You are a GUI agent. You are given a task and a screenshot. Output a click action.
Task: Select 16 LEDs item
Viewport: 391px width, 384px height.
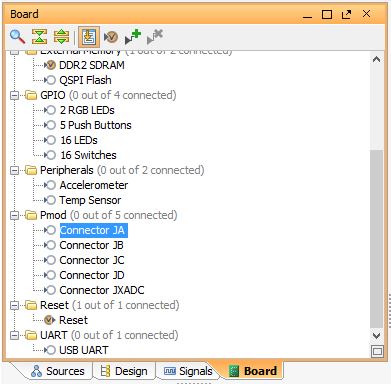tap(79, 140)
